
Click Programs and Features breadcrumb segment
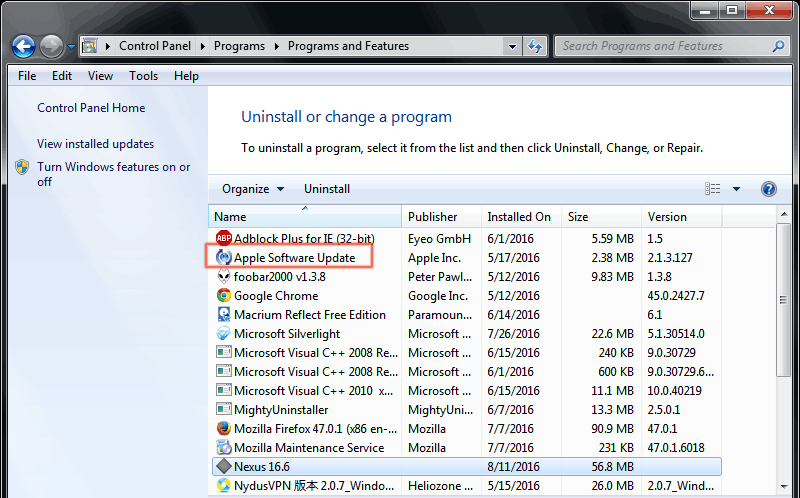(x=348, y=46)
